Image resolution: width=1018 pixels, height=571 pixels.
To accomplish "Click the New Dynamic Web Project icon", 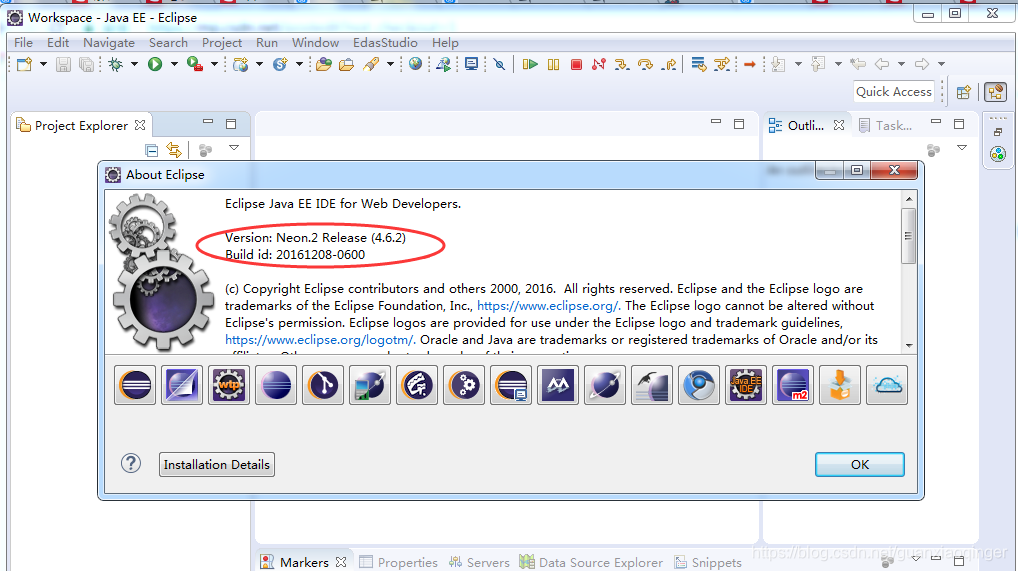I will tap(240, 64).
